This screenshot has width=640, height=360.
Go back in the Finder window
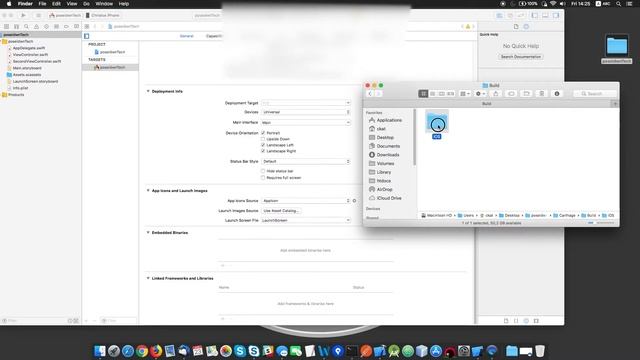click(x=370, y=93)
